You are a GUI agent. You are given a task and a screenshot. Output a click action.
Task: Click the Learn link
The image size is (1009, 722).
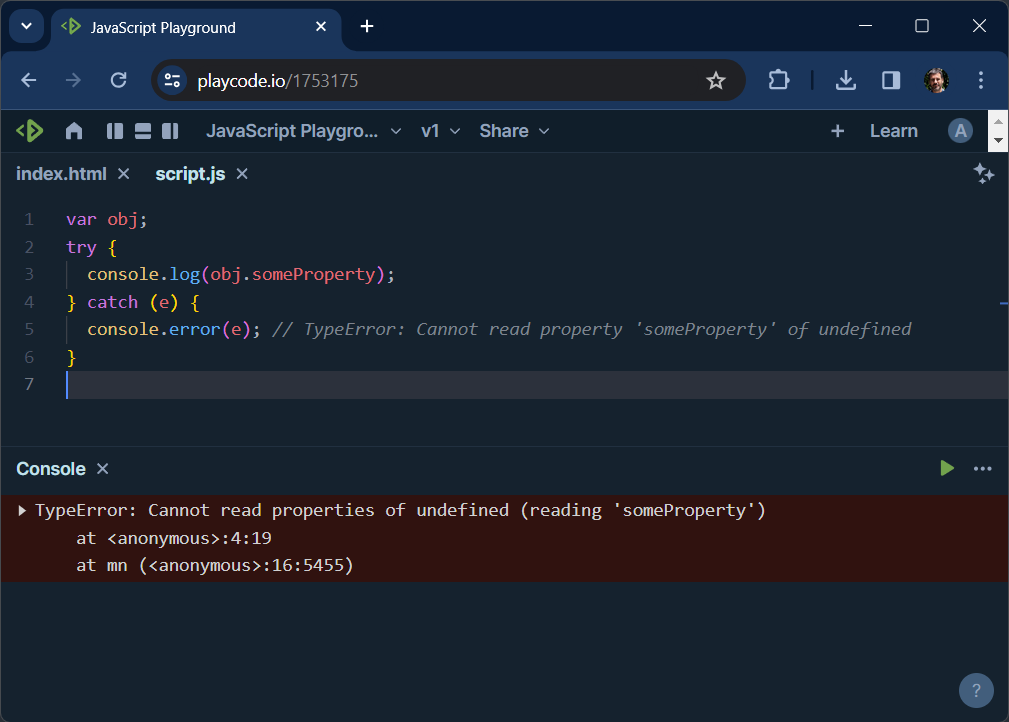pos(893,130)
